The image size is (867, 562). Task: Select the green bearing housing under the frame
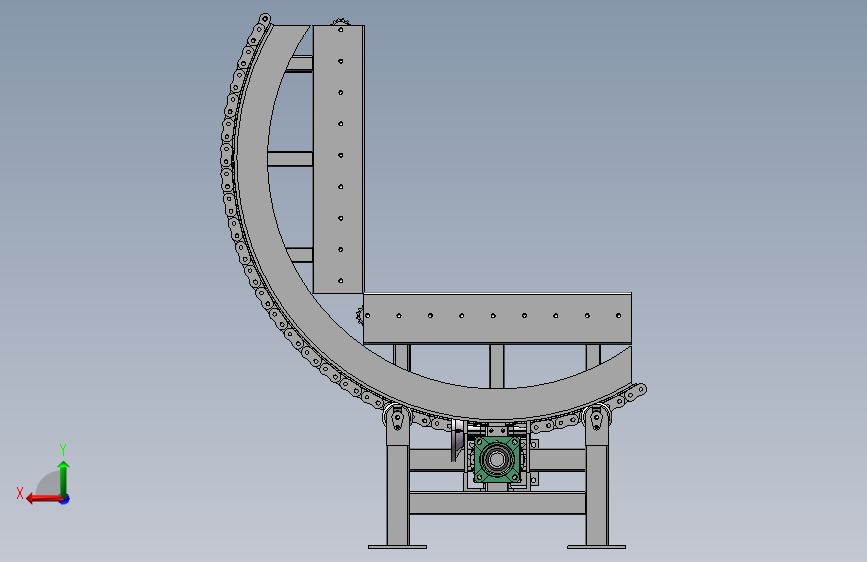coord(497,459)
